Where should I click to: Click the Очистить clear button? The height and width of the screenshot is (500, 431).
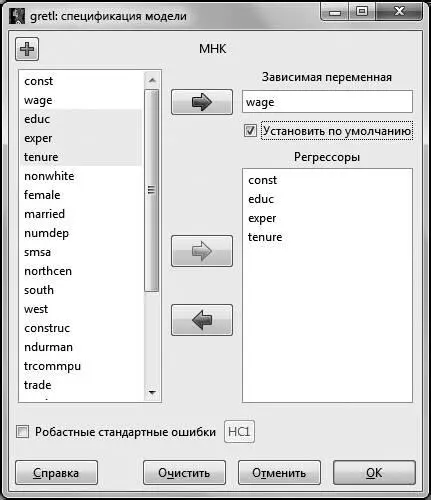click(x=184, y=473)
